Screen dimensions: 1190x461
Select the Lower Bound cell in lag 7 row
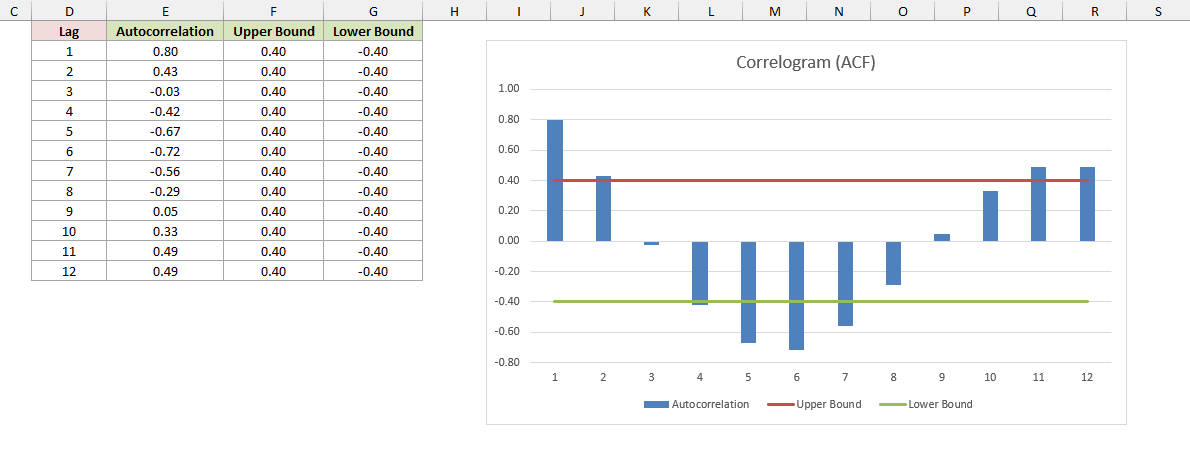pos(373,172)
